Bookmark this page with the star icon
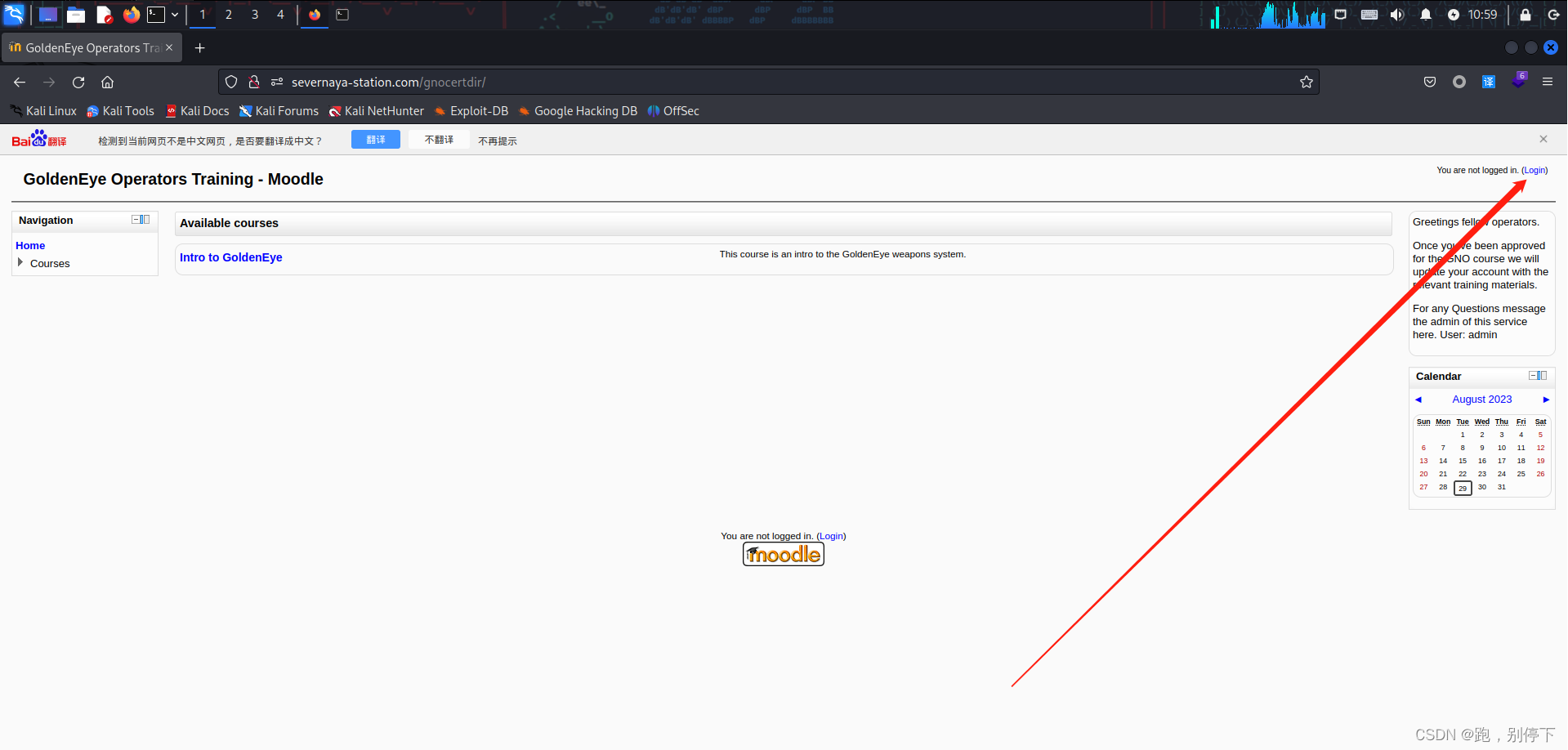Image resolution: width=1568 pixels, height=750 pixels. click(x=1307, y=82)
